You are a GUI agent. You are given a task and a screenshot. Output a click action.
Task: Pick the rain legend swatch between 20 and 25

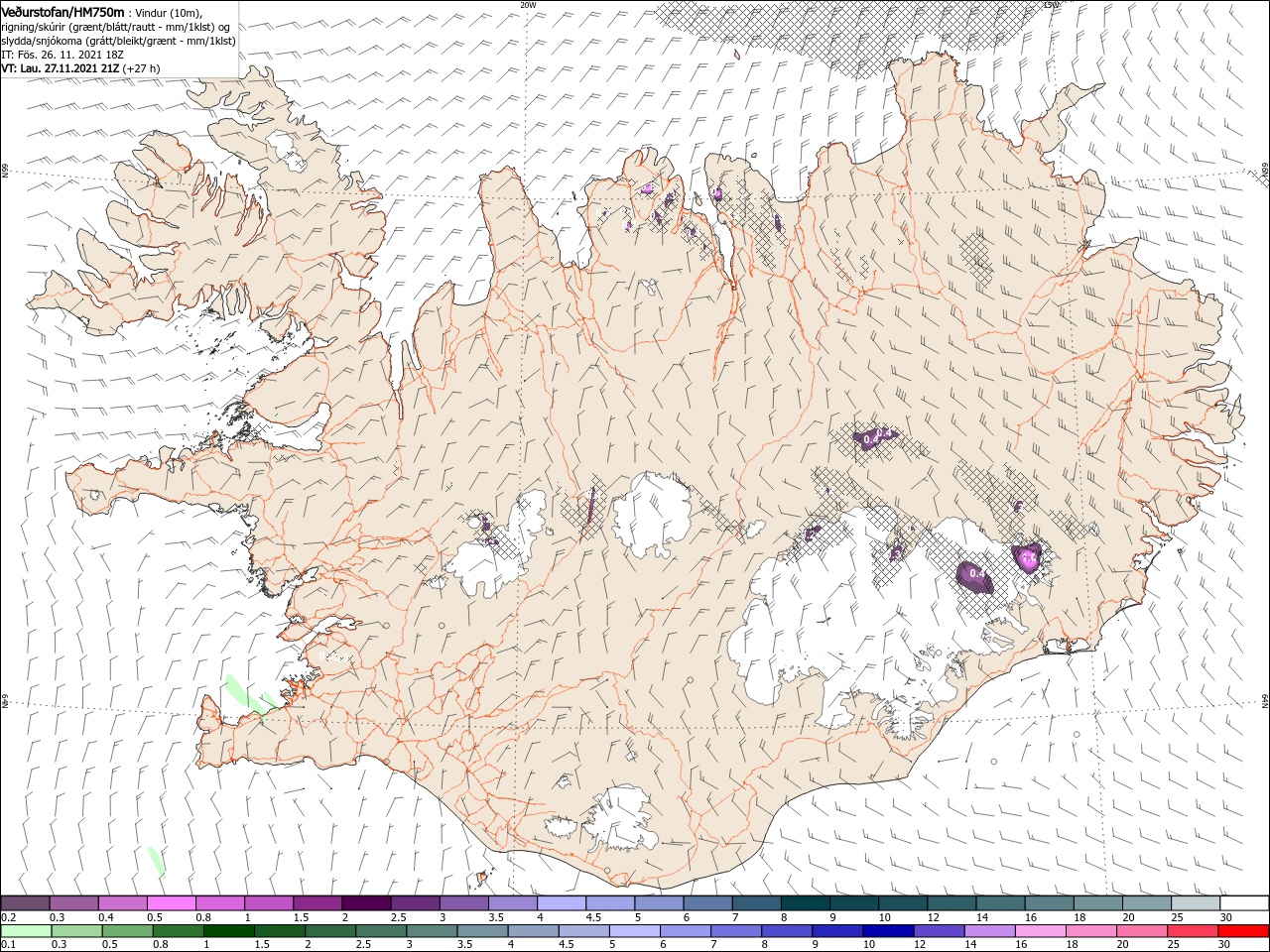pyautogui.click(x=1143, y=931)
